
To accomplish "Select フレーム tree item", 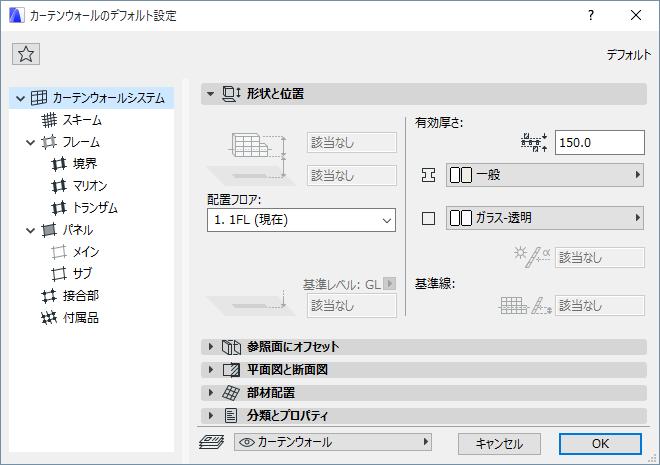I will pyautogui.click(x=81, y=142).
